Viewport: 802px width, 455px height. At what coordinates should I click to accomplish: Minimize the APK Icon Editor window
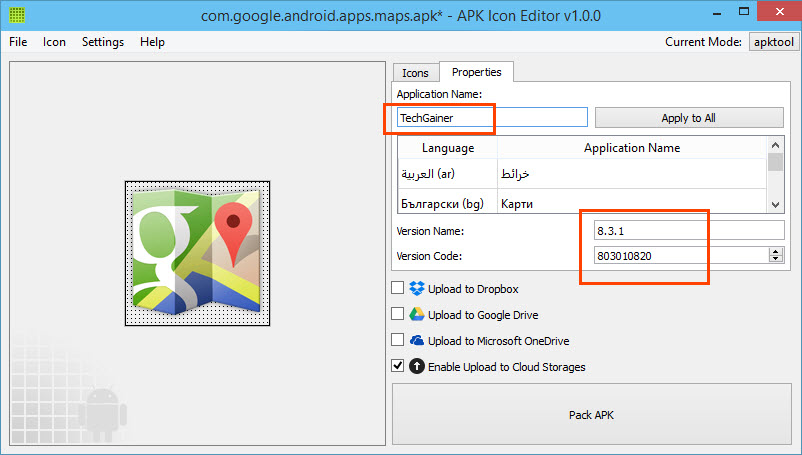[x=717, y=12]
